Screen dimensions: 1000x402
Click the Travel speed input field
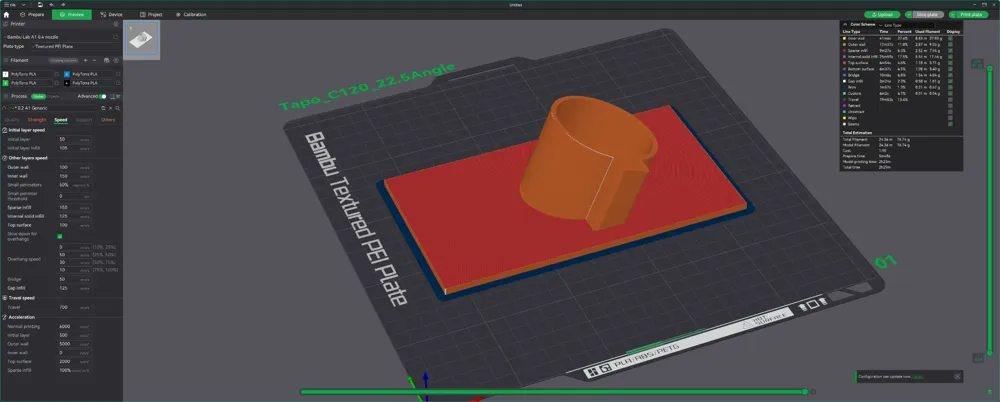pos(75,308)
